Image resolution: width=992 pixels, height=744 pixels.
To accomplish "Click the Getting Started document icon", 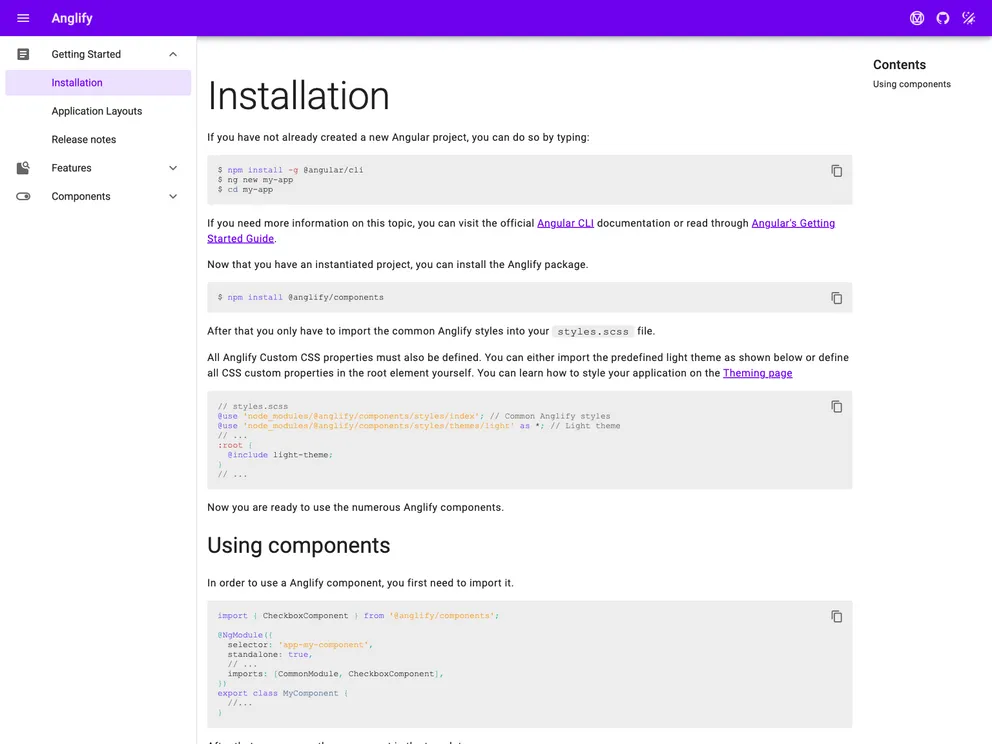I will tap(22, 53).
